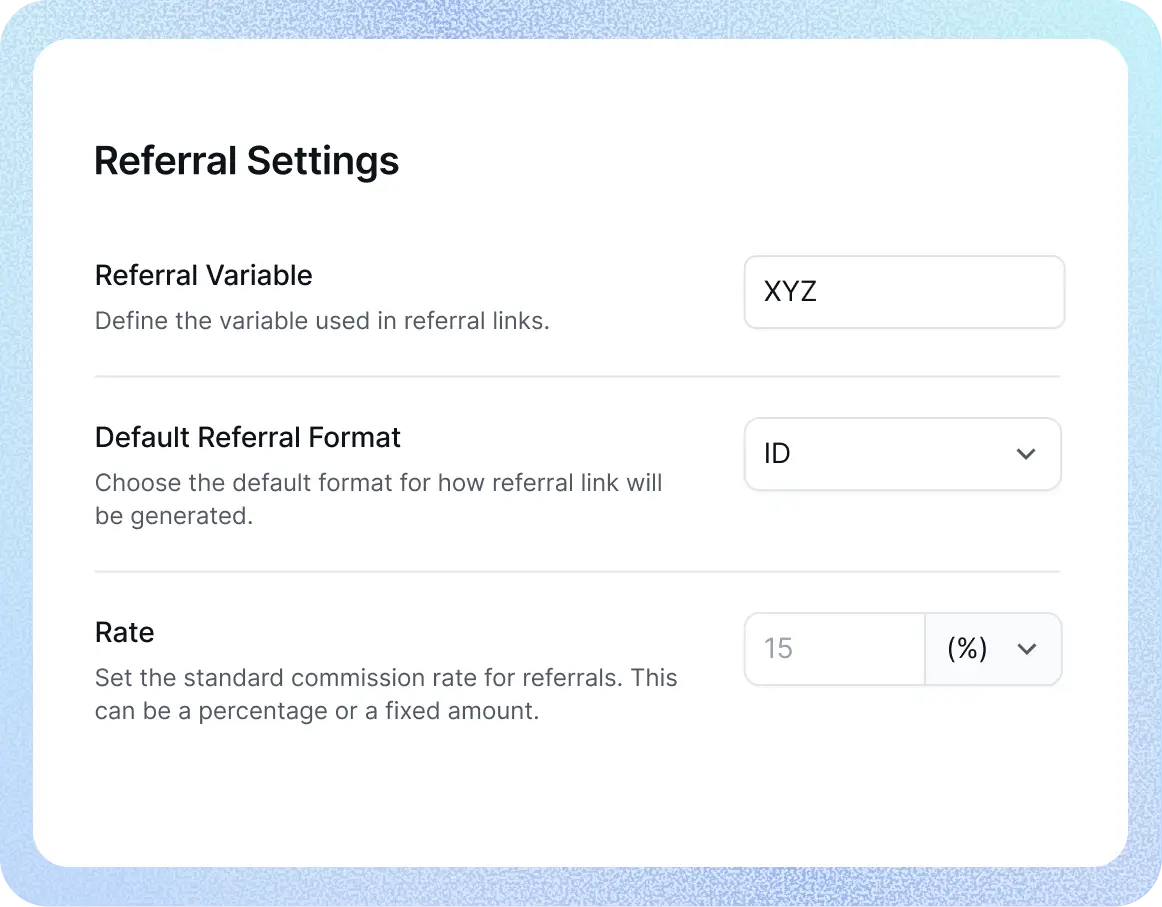This screenshot has width=1162, height=907.
Task: Click the white settings card background
Action: point(577,800)
